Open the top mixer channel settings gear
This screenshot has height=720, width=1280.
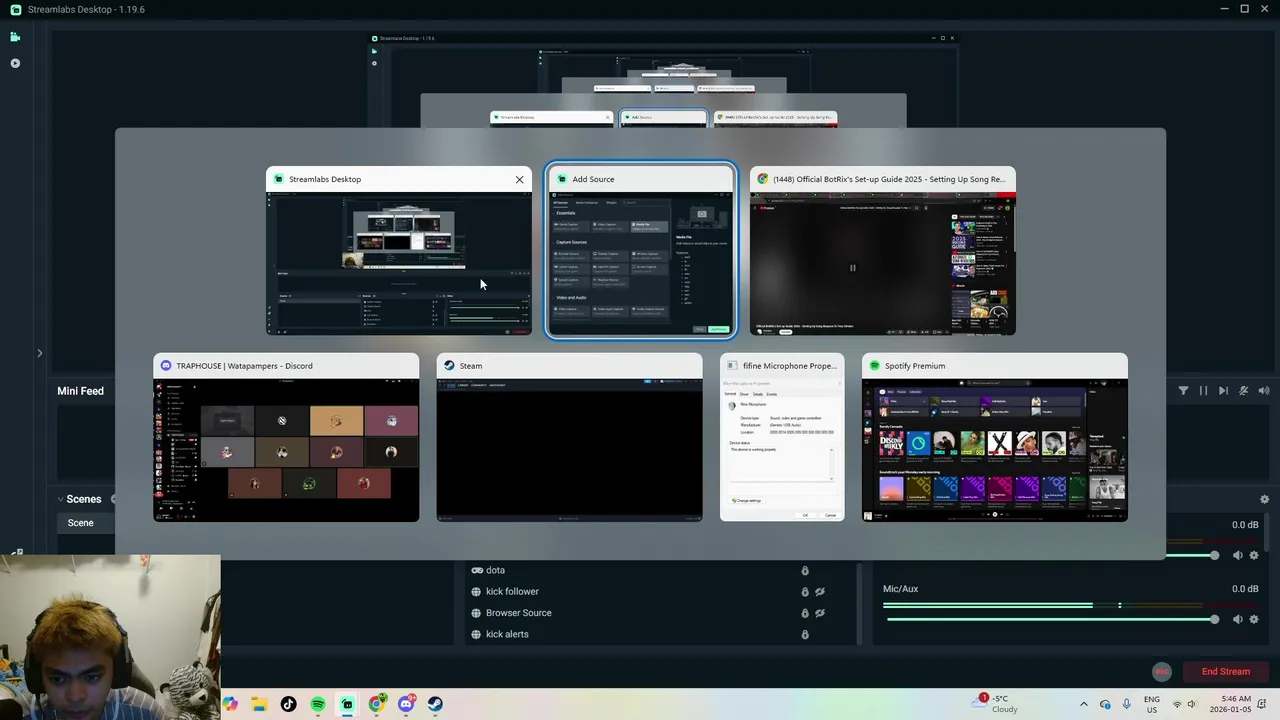(x=1254, y=555)
